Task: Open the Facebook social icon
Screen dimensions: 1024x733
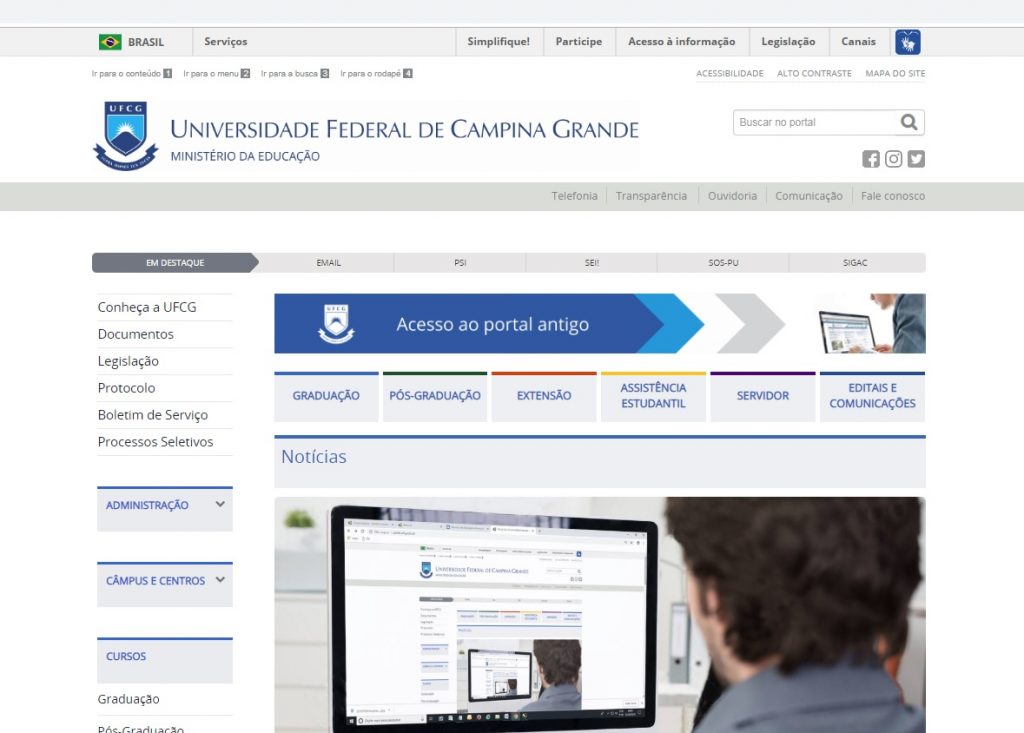Action: (871, 159)
